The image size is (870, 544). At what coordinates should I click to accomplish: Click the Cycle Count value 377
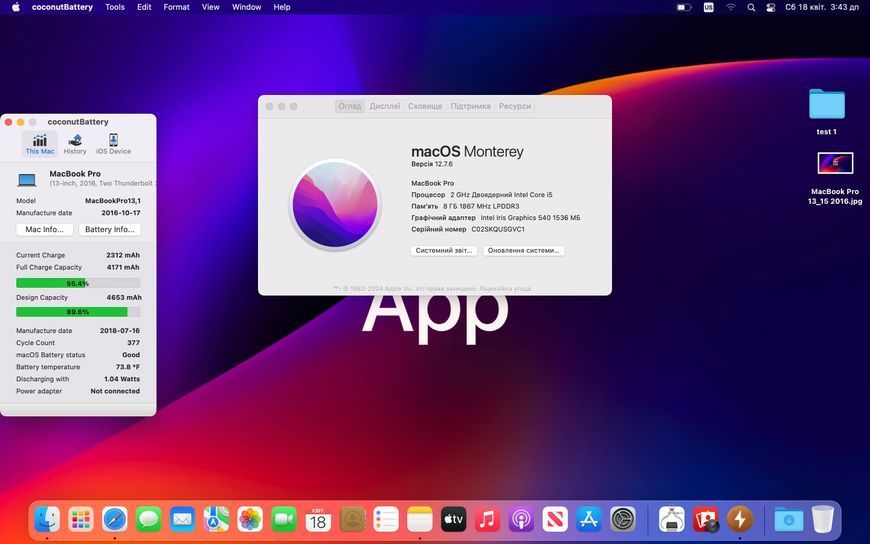click(x=133, y=343)
